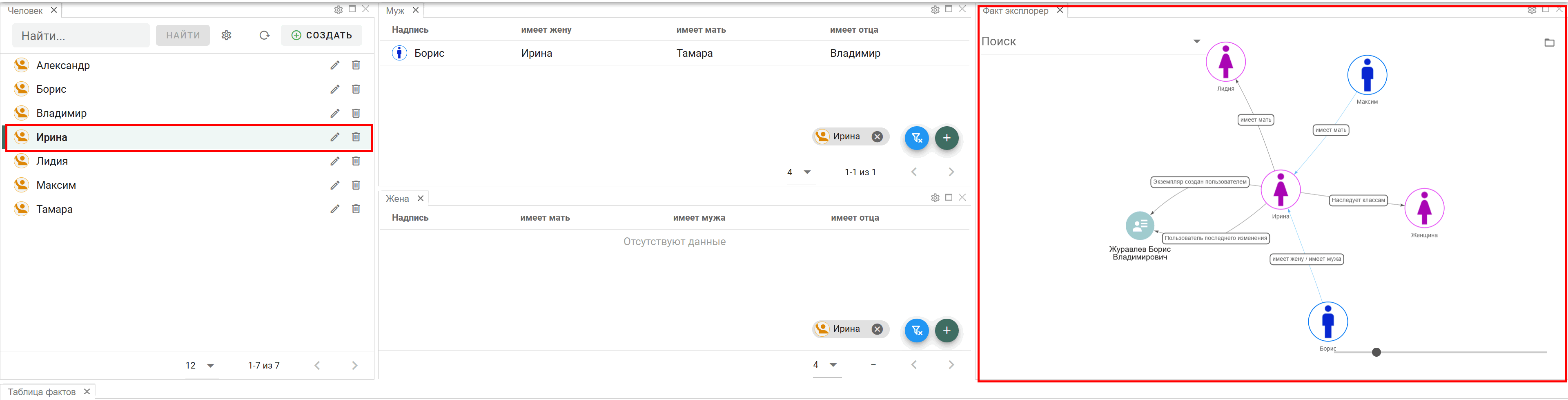Add a new record in the Жена panel
The width and height of the screenshot is (1568, 400).
coord(947,331)
